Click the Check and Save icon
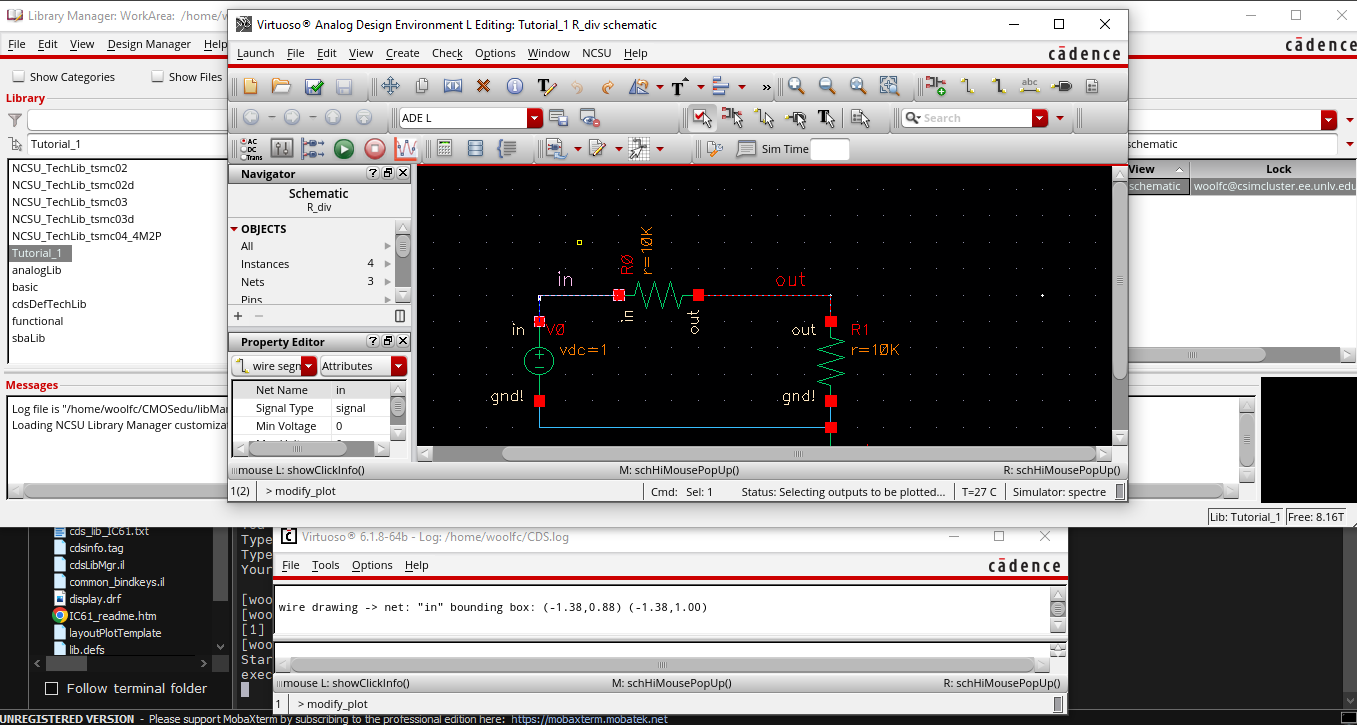The image size is (1357, 725). coord(313,87)
